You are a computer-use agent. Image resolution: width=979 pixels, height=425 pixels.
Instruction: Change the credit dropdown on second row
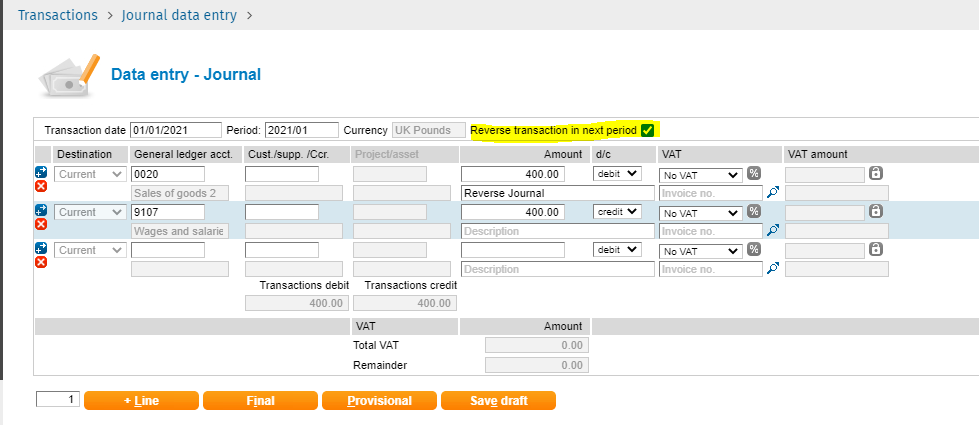click(617, 212)
